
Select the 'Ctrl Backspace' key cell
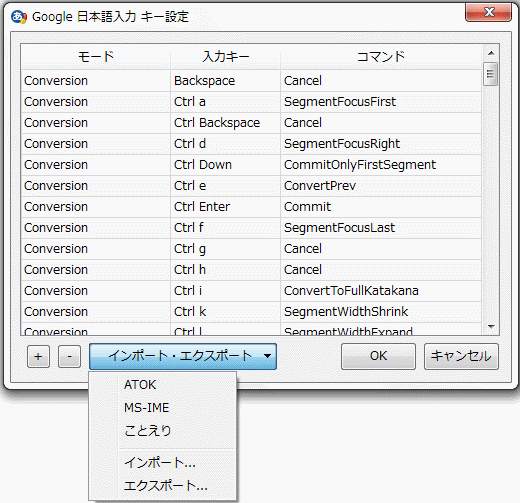point(226,123)
